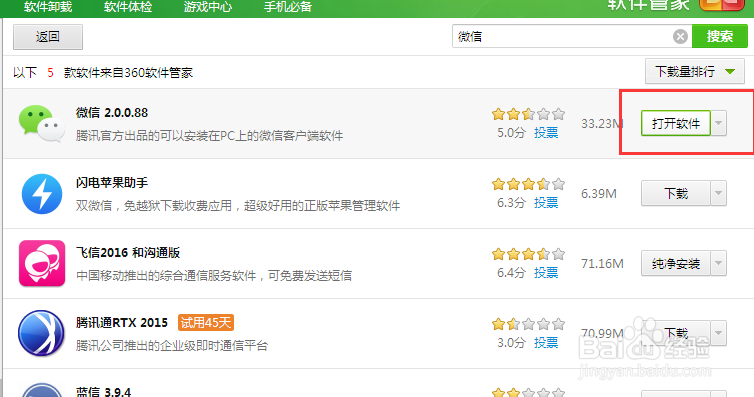Screen dimensions: 754x397
Task: Click the orange 试用45天 badge
Action: click(x=206, y=323)
